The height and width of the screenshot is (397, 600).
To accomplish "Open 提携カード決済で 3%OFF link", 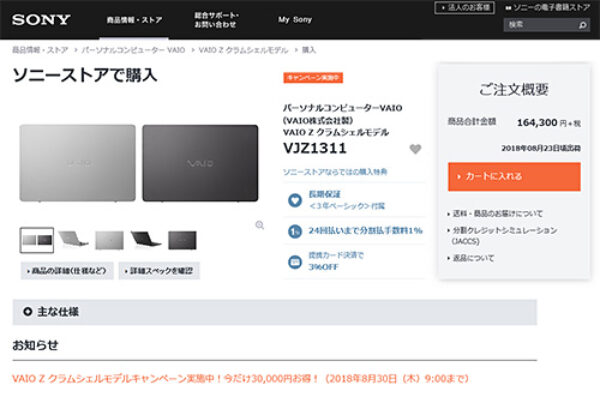I will coord(336,261).
